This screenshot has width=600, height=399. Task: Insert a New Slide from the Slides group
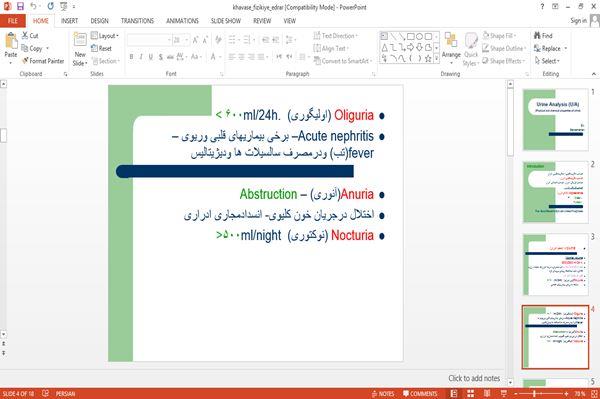coord(80,49)
